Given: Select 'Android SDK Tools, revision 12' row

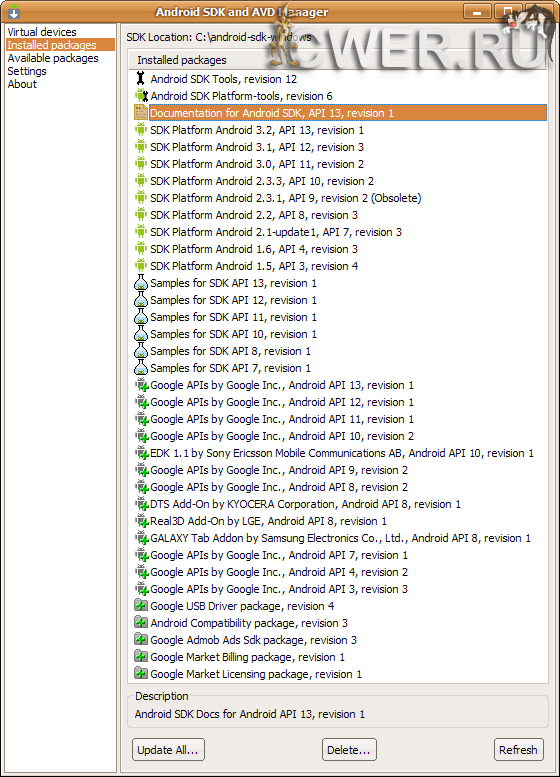Looking at the screenshot, I should click(224, 79).
